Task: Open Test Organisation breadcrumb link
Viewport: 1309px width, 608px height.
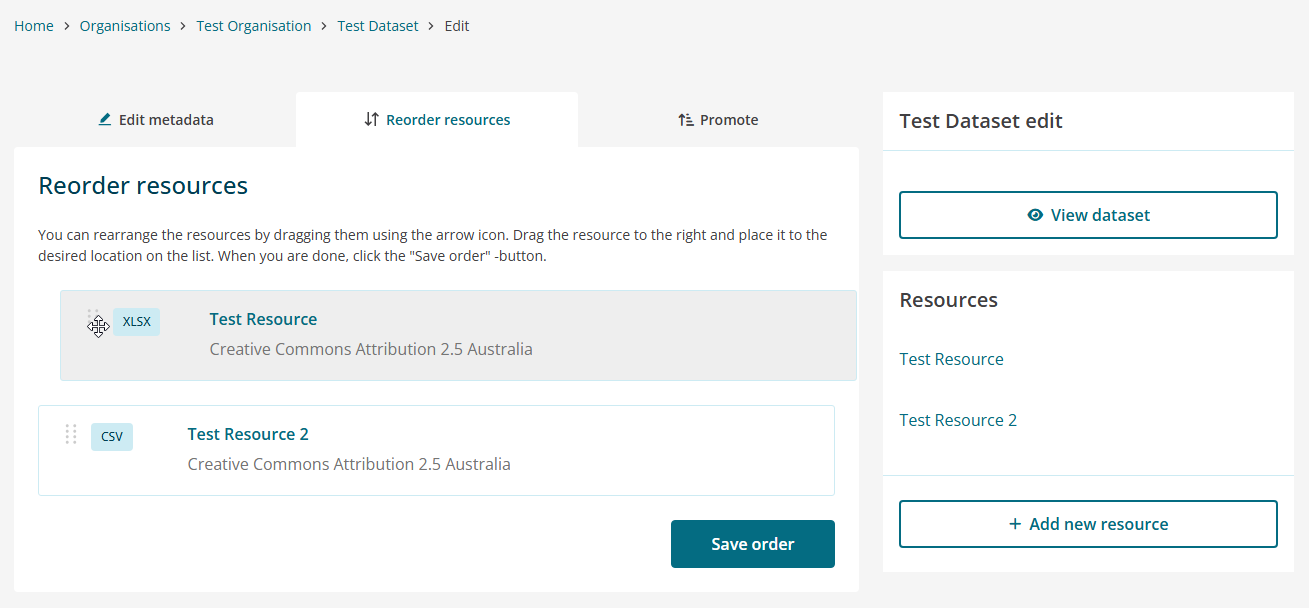Action: (254, 26)
